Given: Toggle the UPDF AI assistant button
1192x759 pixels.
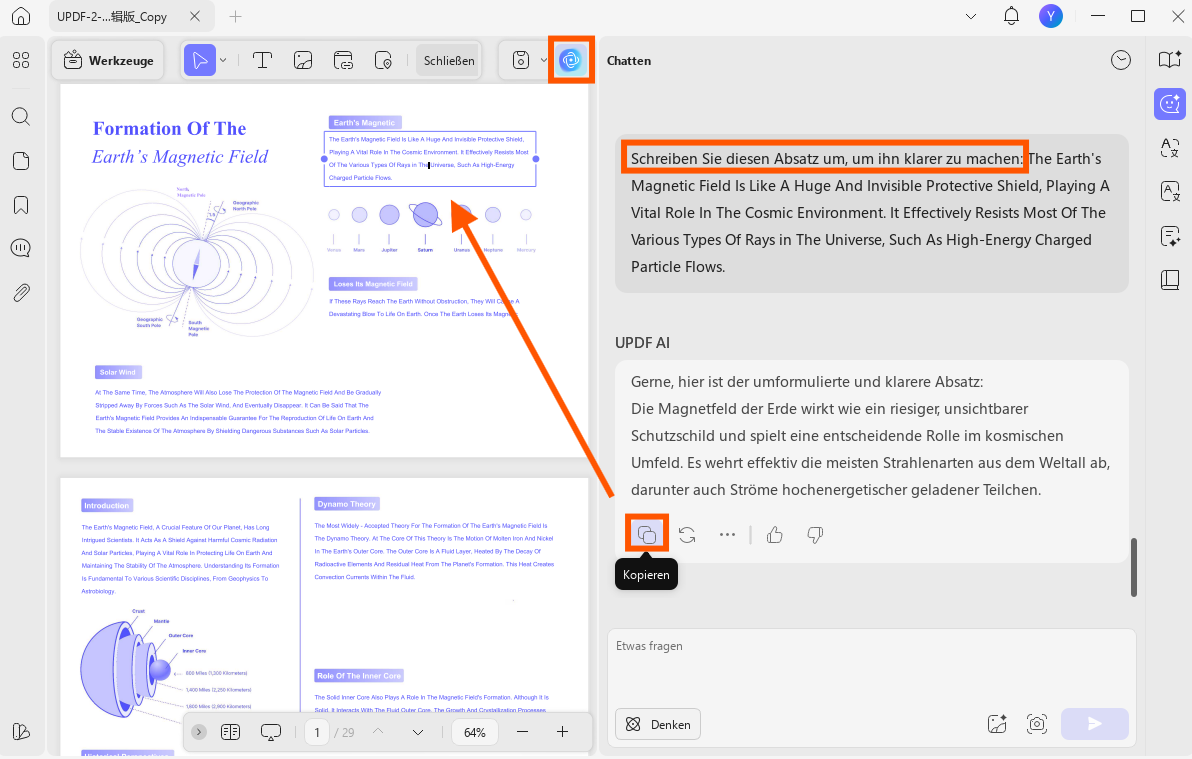Looking at the screenshot, I should (570, 60).
